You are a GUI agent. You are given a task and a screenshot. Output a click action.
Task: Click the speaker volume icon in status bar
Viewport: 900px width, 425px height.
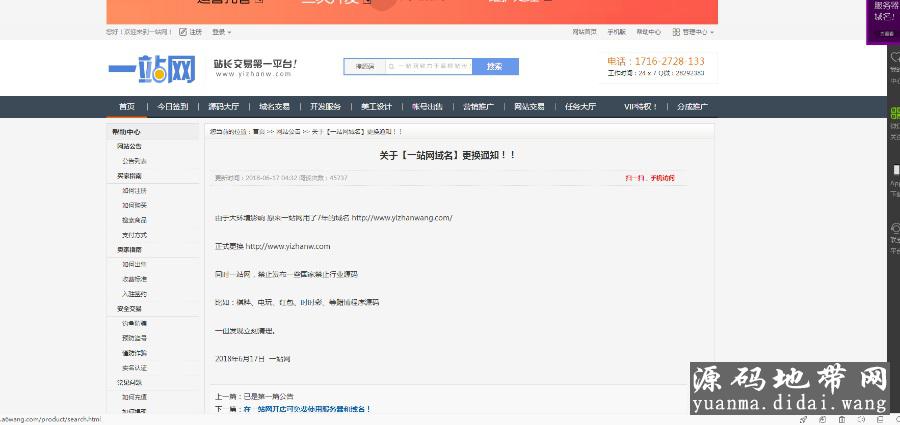point(860,420)
